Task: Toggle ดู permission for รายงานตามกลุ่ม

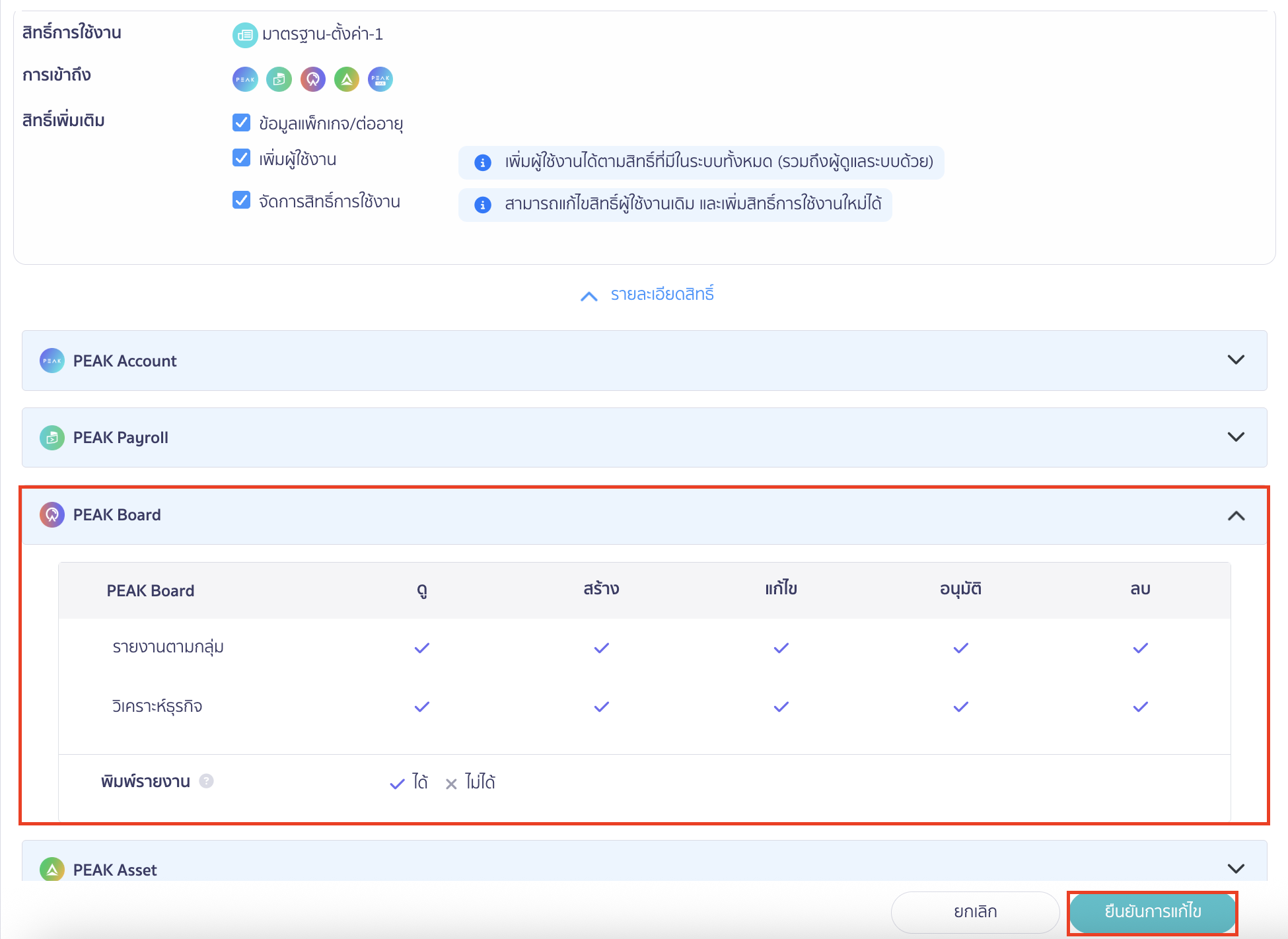Action: click(x=422, y=648)
